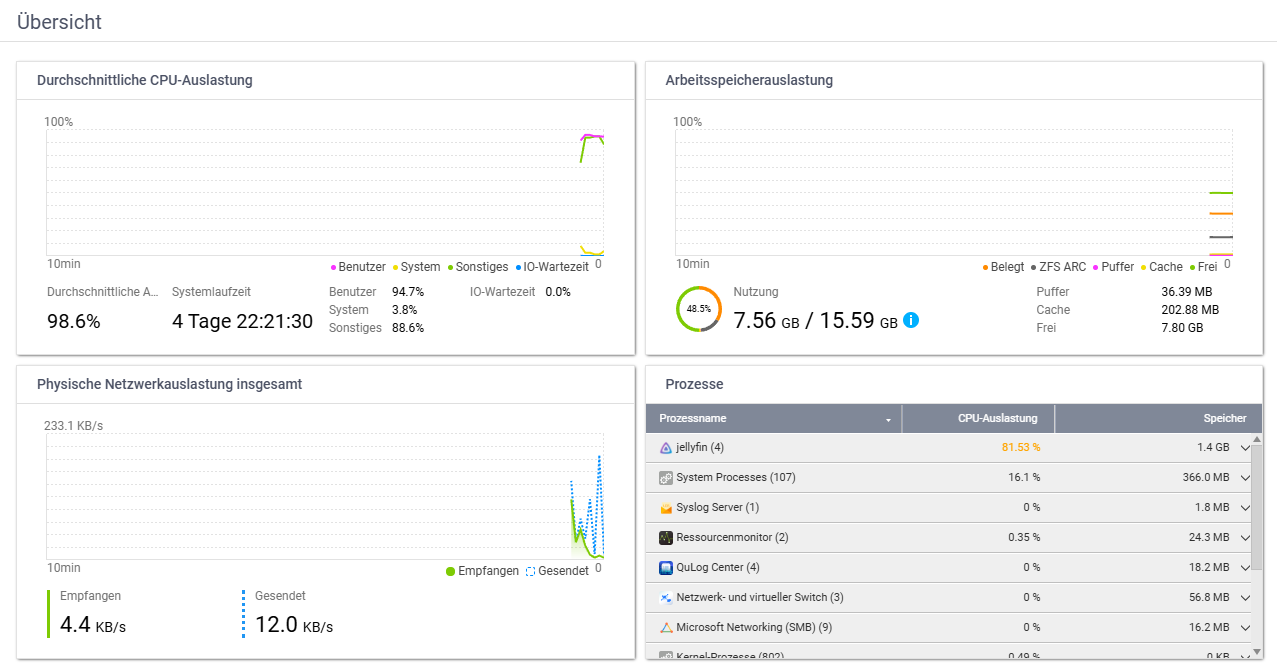The image size is (1277, 665).
Task: Click the System Processes icon
Action: (666, 478)
